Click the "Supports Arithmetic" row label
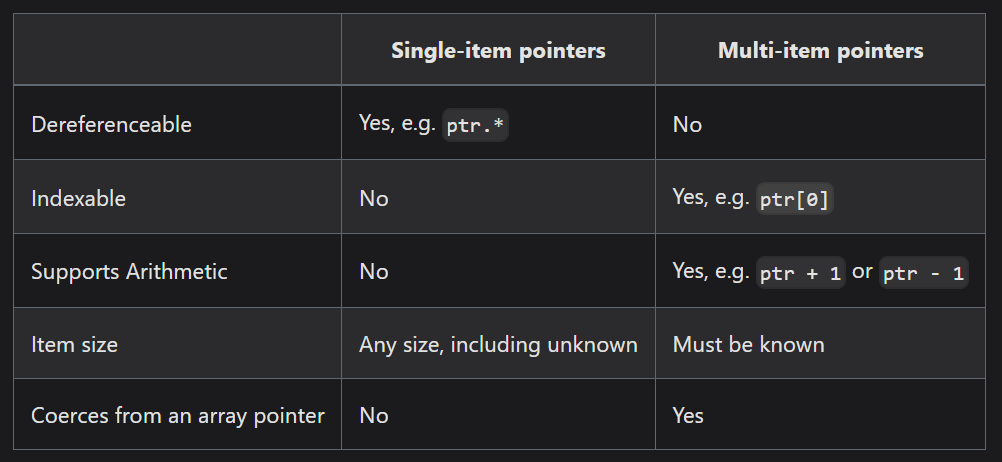 (x=129, y=271)
